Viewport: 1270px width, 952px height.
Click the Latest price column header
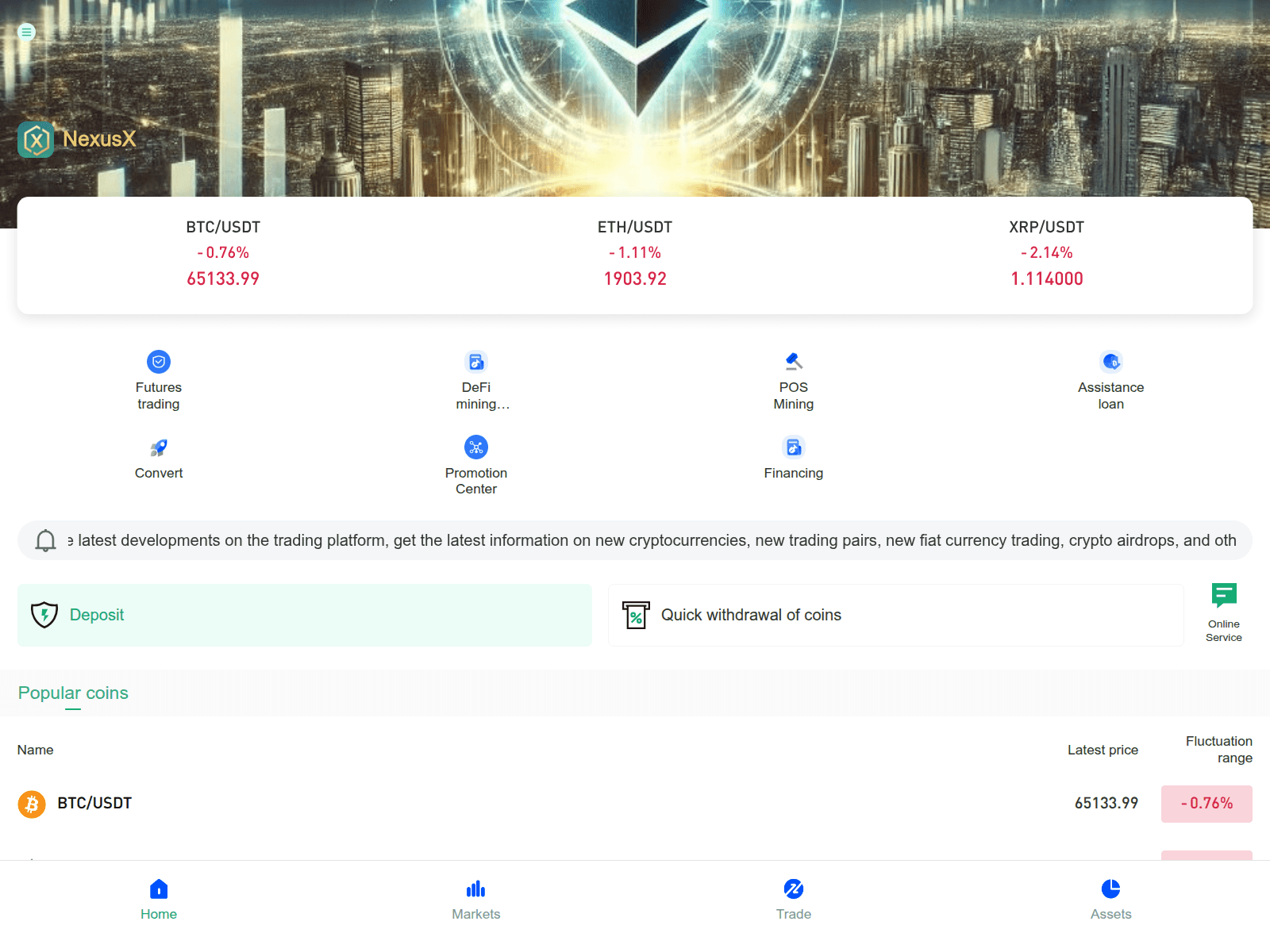coord(1103,750)
